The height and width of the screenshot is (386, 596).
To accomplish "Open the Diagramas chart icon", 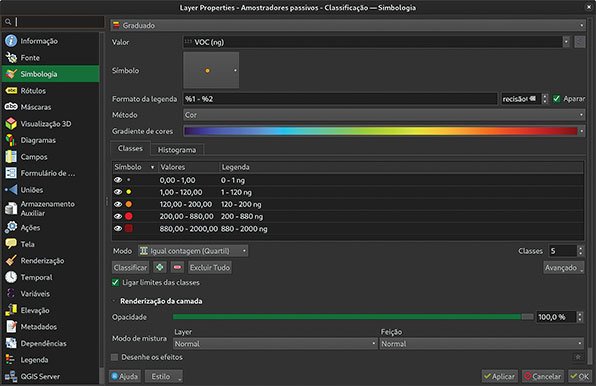I will 11,140.
